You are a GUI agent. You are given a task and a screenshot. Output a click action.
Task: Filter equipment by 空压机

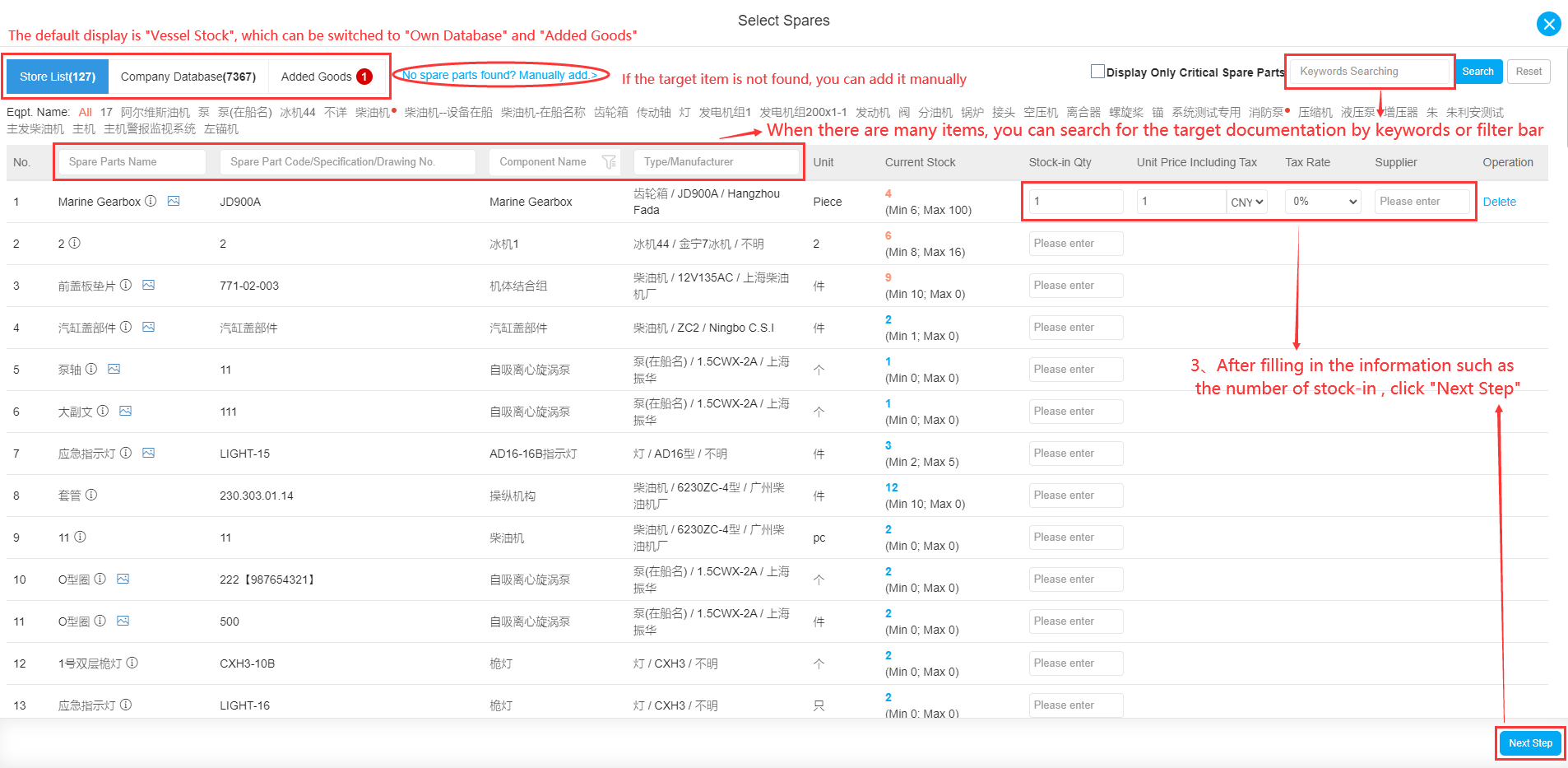[1041, 112]
